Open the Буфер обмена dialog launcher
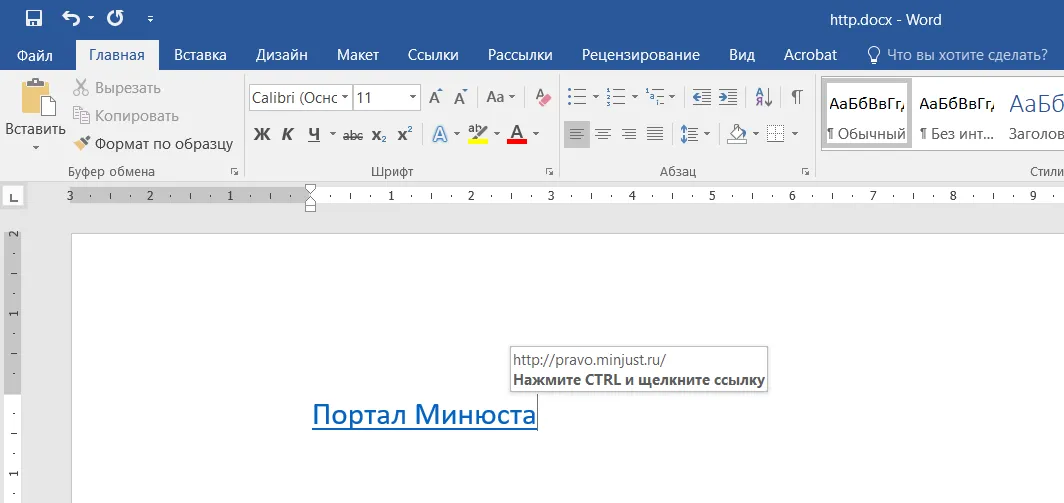The image size is (1064, 503). (234, 172)
